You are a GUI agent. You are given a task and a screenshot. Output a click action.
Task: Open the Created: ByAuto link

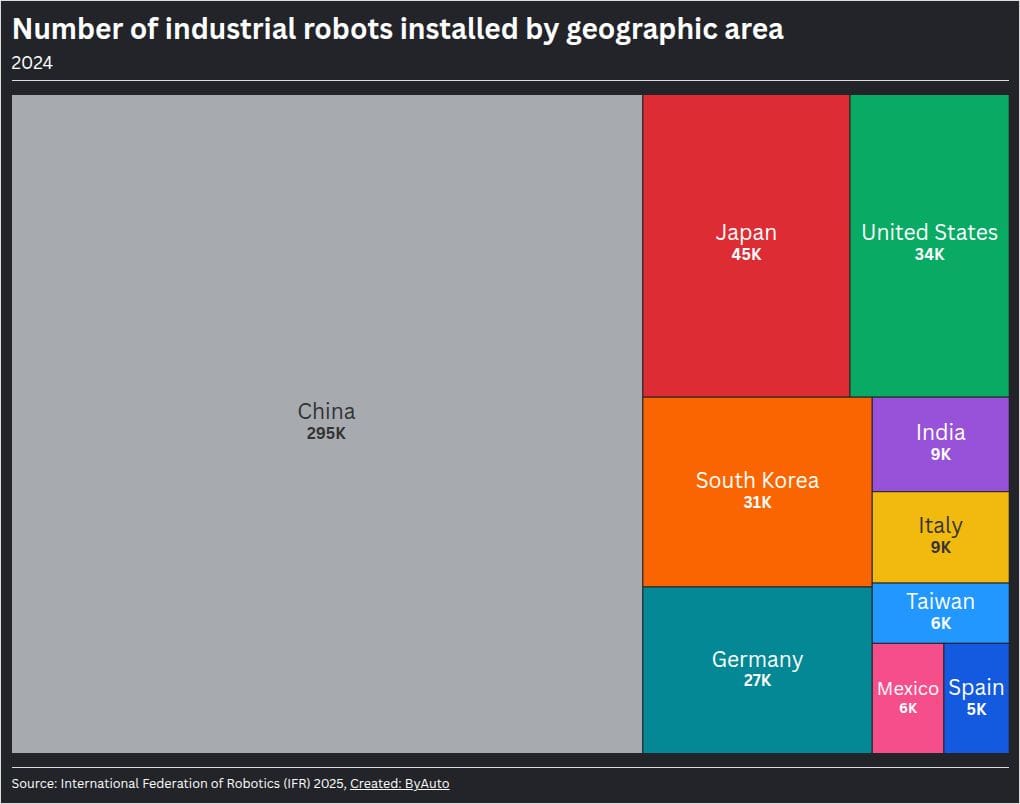pyautogui.click(x=399, y=784)
